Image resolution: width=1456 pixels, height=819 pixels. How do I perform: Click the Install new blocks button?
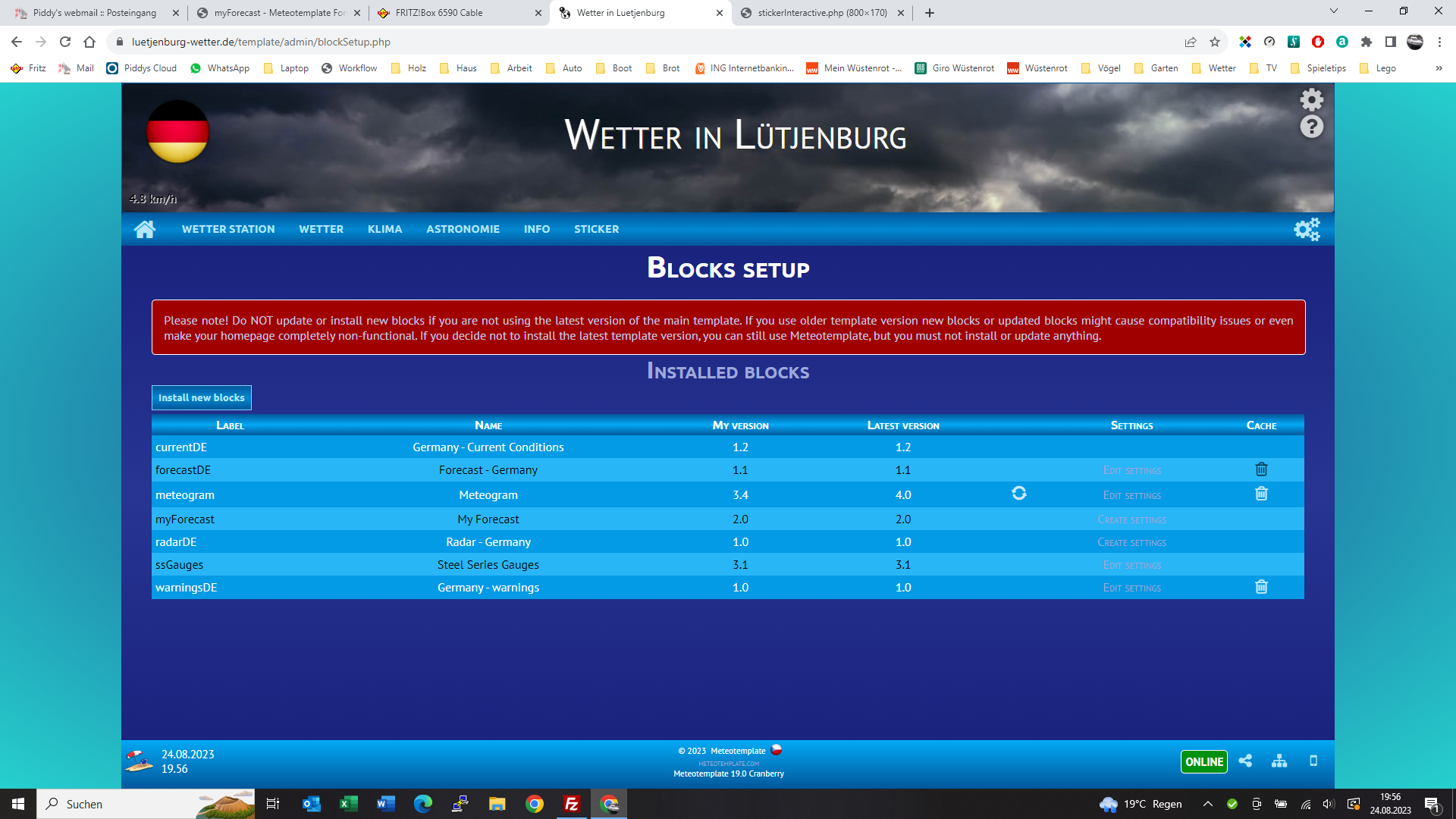tap(200, 397)
